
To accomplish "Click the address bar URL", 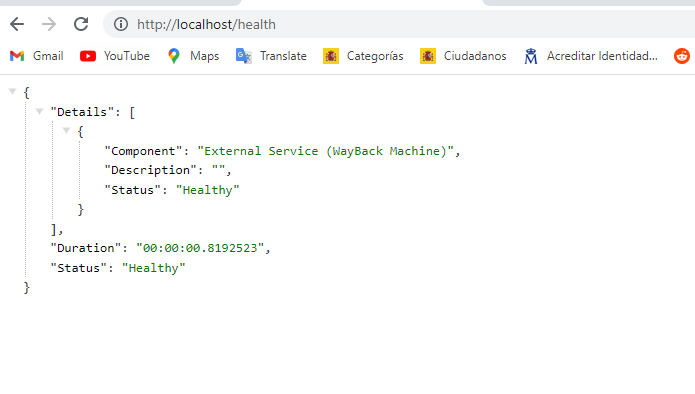I will click(206, 24).
